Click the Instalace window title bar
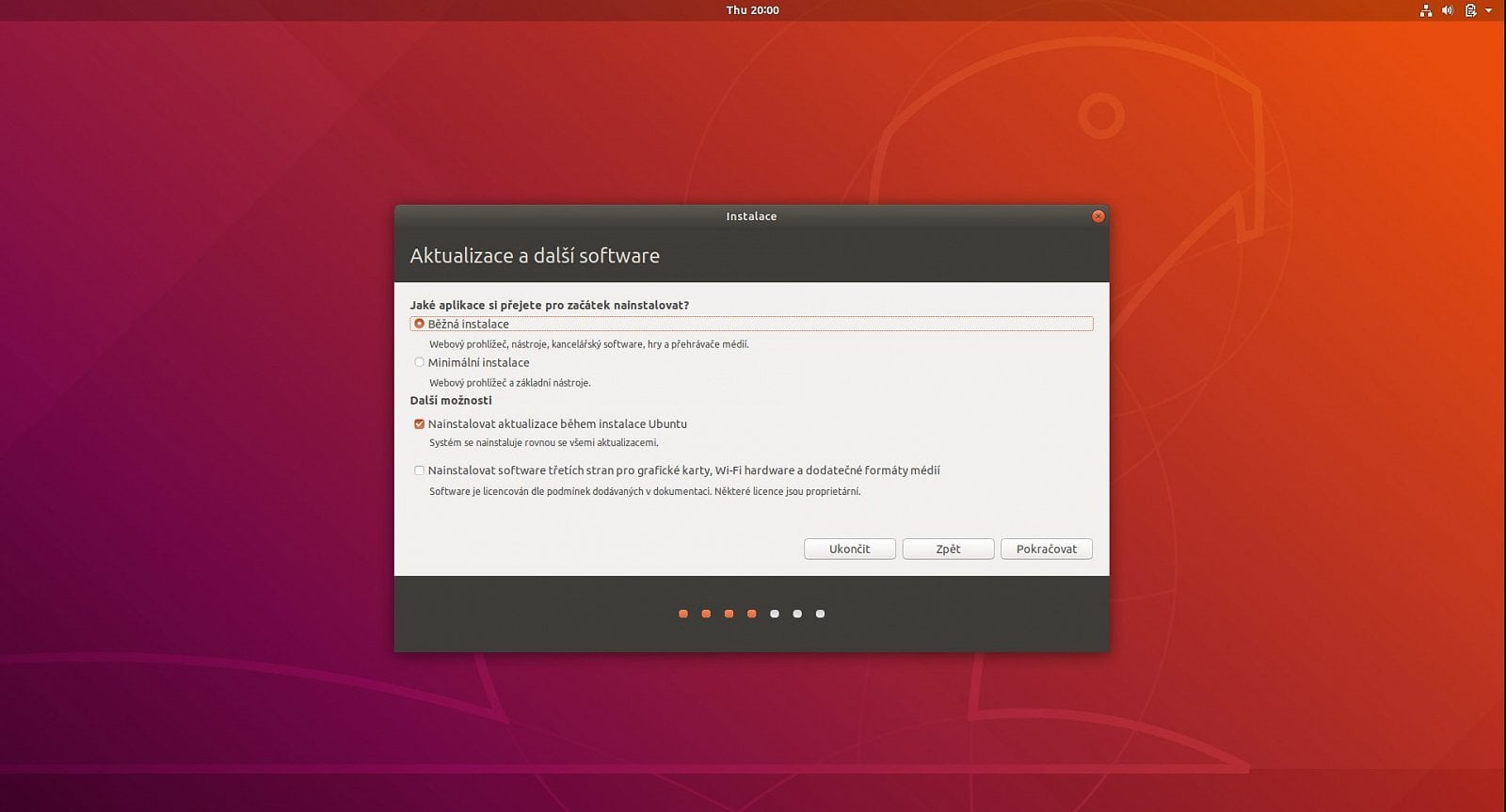 click(x=751, y=216)
